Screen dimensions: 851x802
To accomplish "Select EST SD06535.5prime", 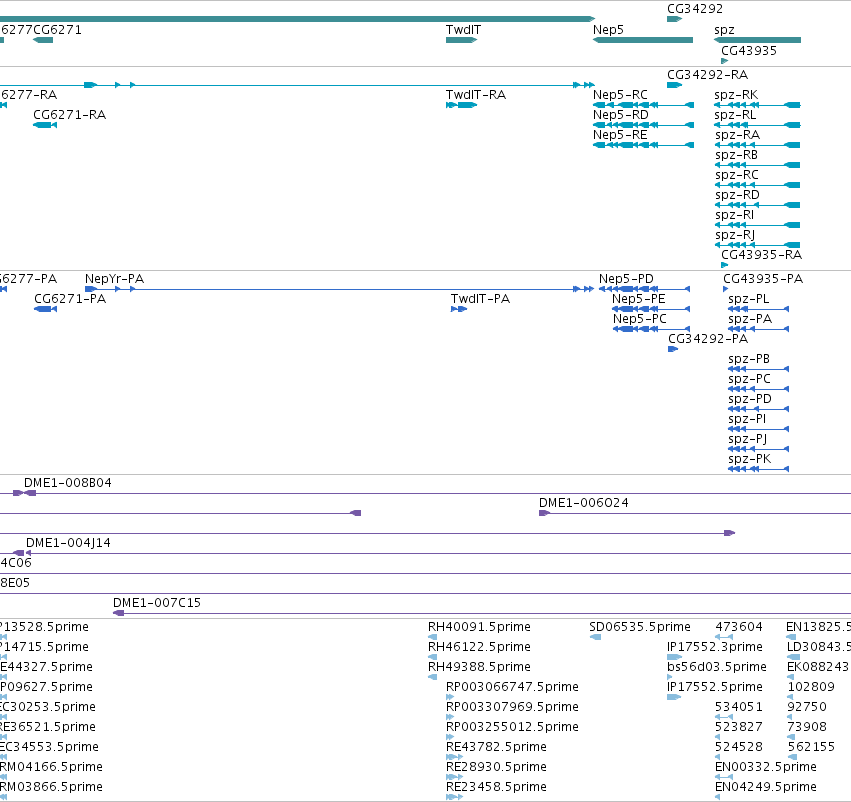I will click(595, 637).
